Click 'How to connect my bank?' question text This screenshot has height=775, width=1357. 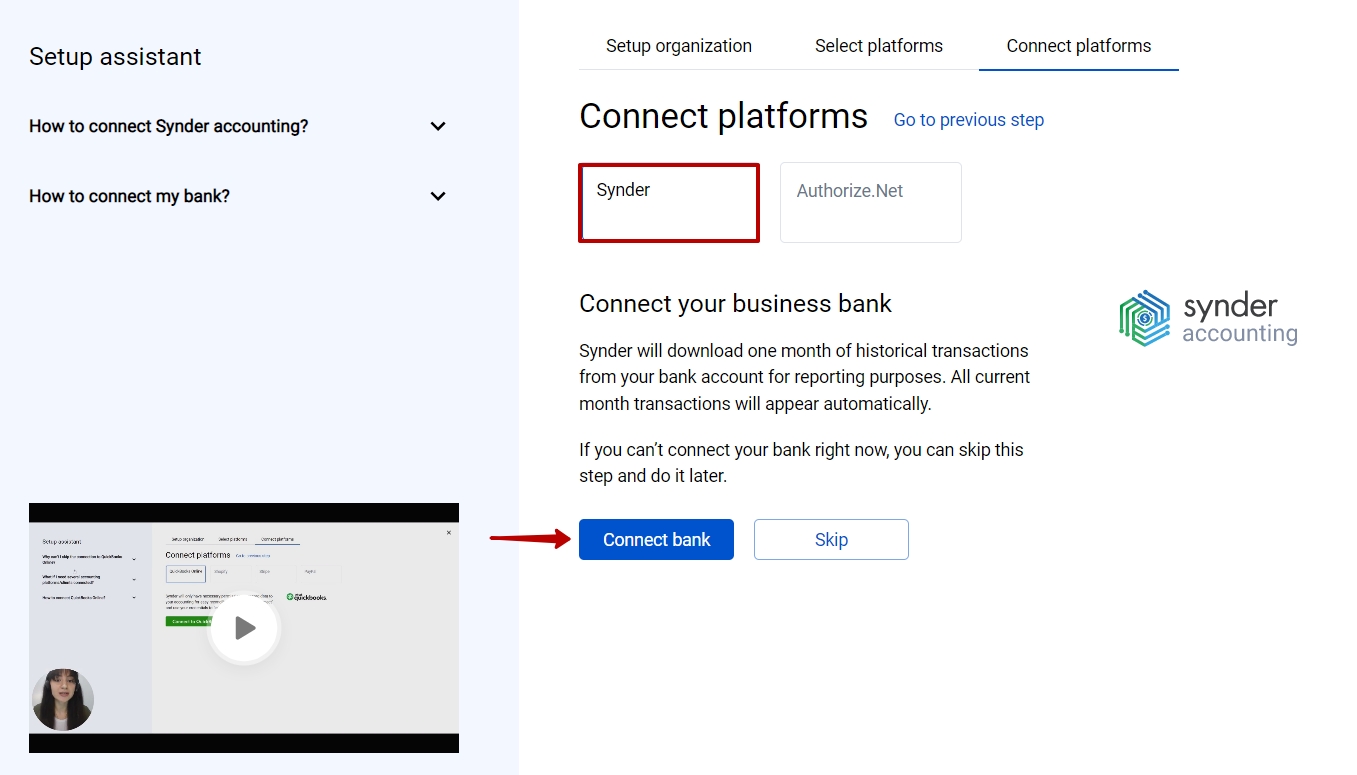[130, 196]
